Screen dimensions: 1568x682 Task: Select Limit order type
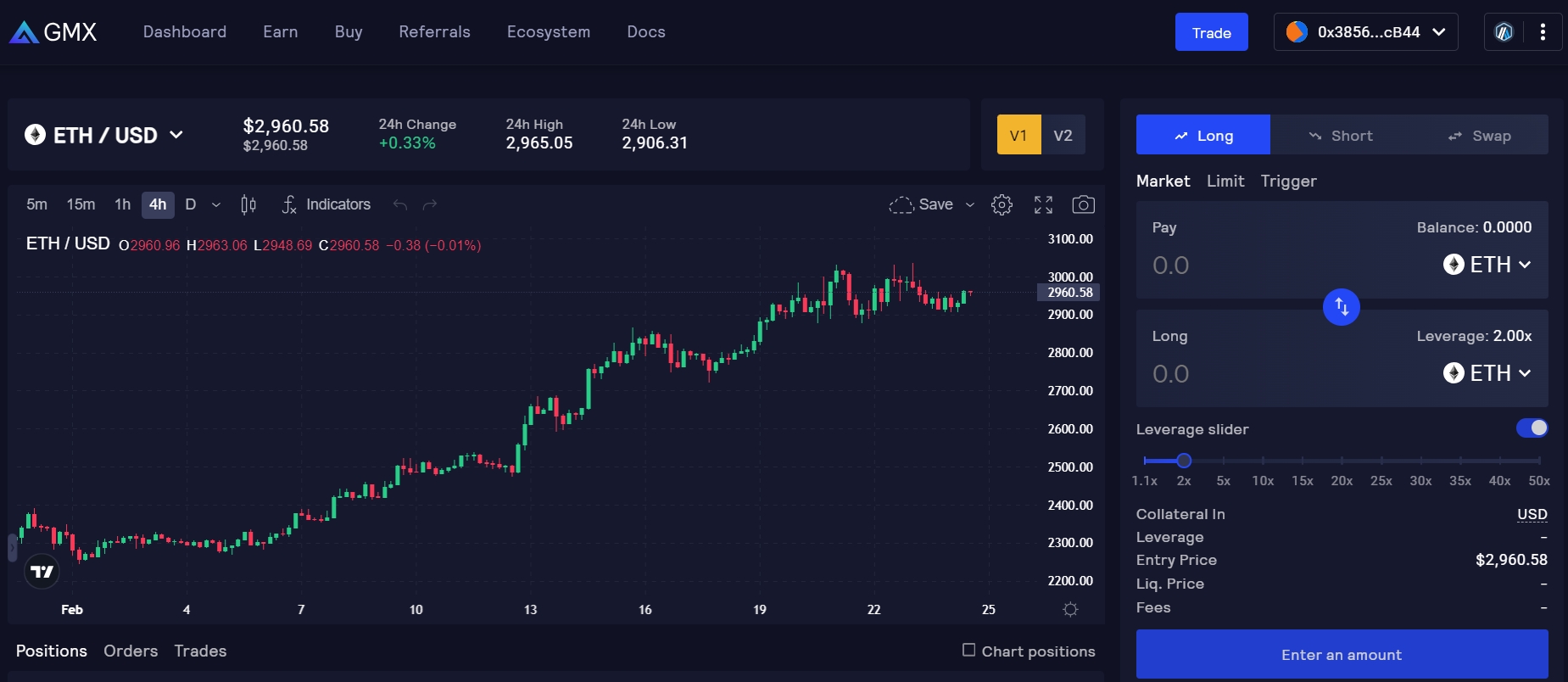point(1225,181)
